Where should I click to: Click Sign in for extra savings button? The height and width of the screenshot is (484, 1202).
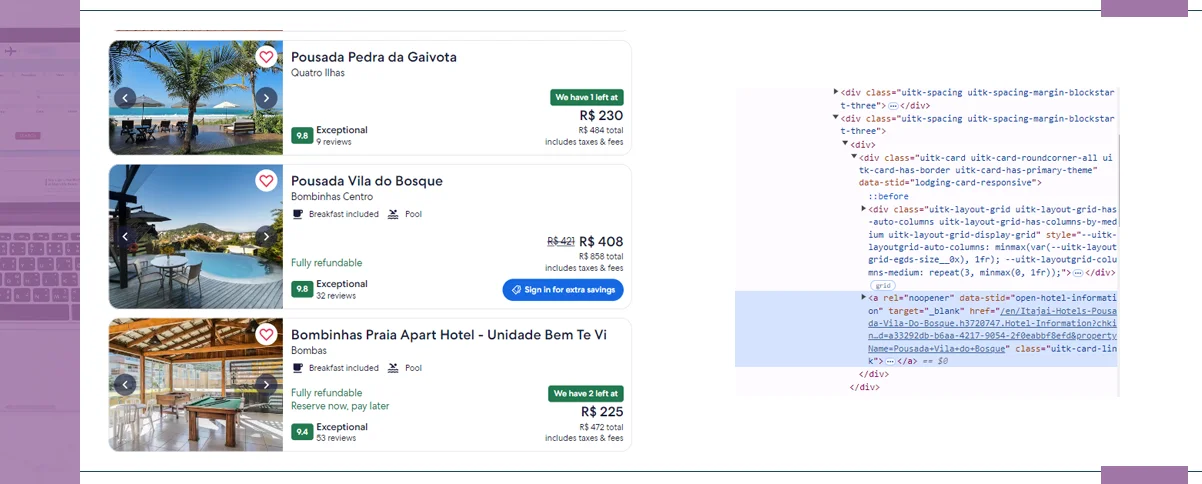(x=563, y=290)
